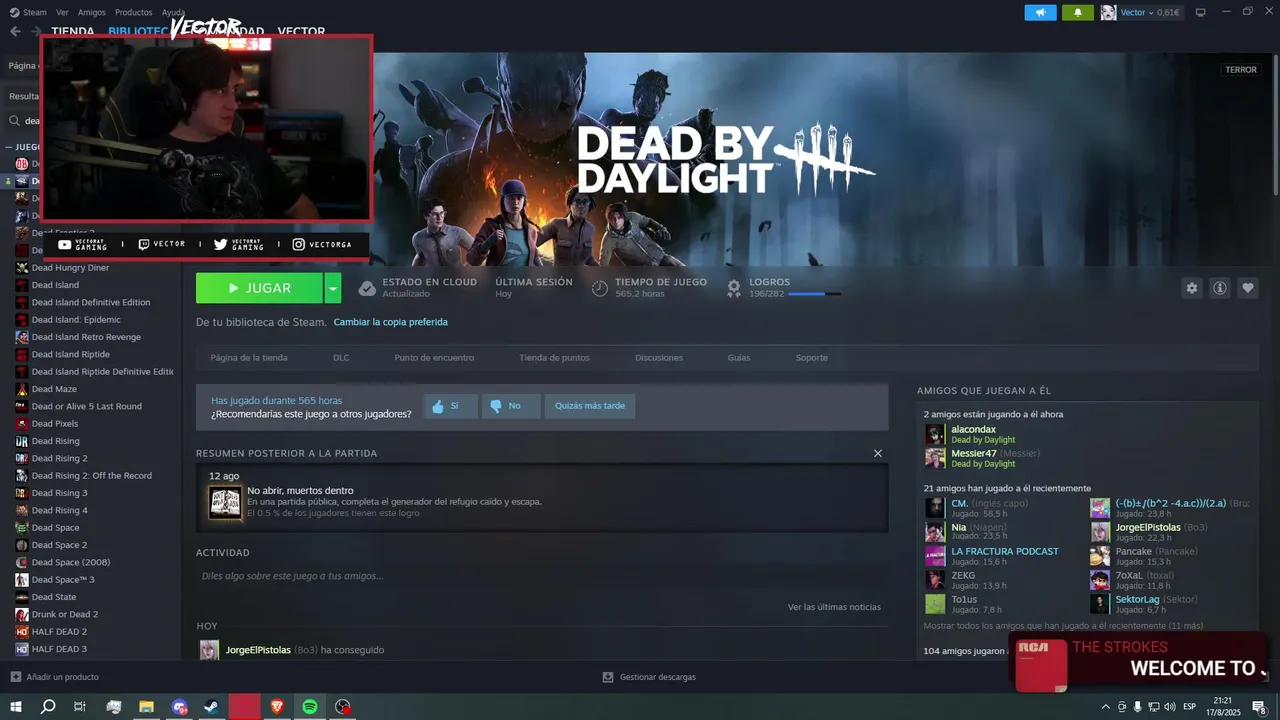Switch to Big Picture mode monitor icon

[x=1201, y=12]
